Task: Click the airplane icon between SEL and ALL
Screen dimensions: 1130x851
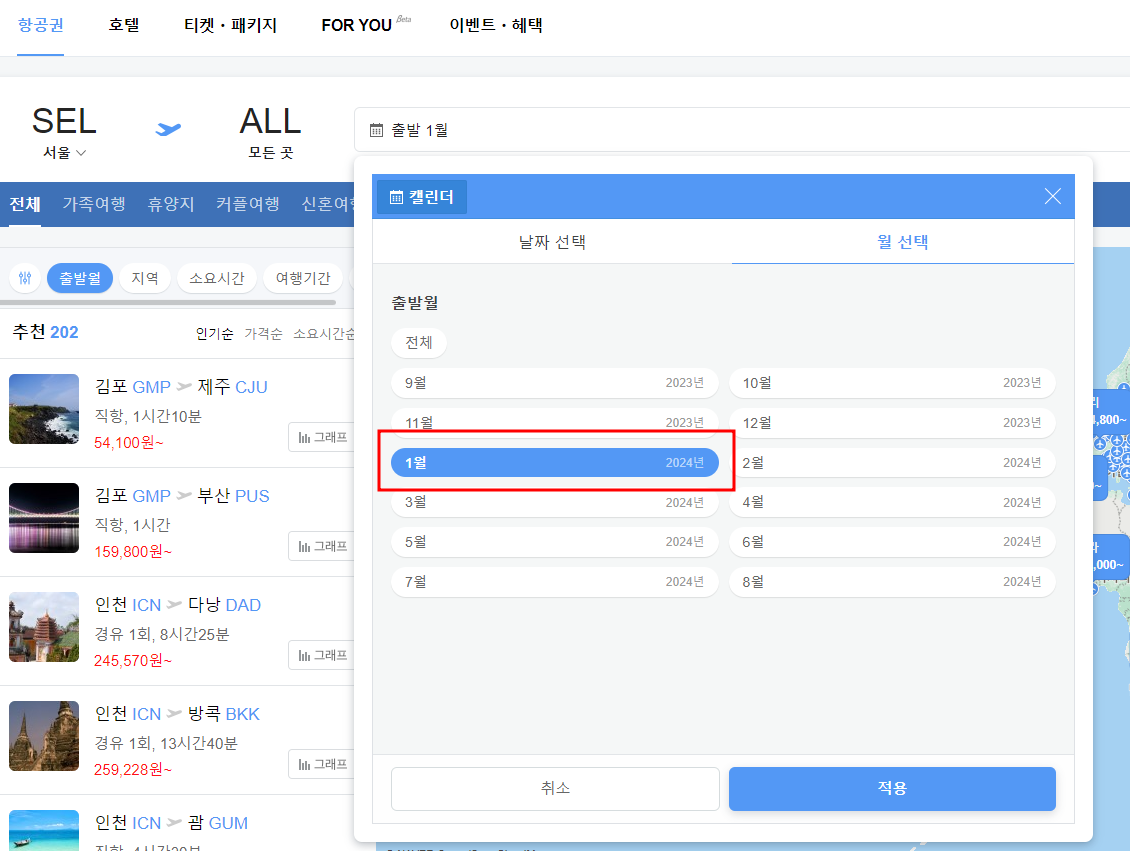Action: (x=167, y=129)
